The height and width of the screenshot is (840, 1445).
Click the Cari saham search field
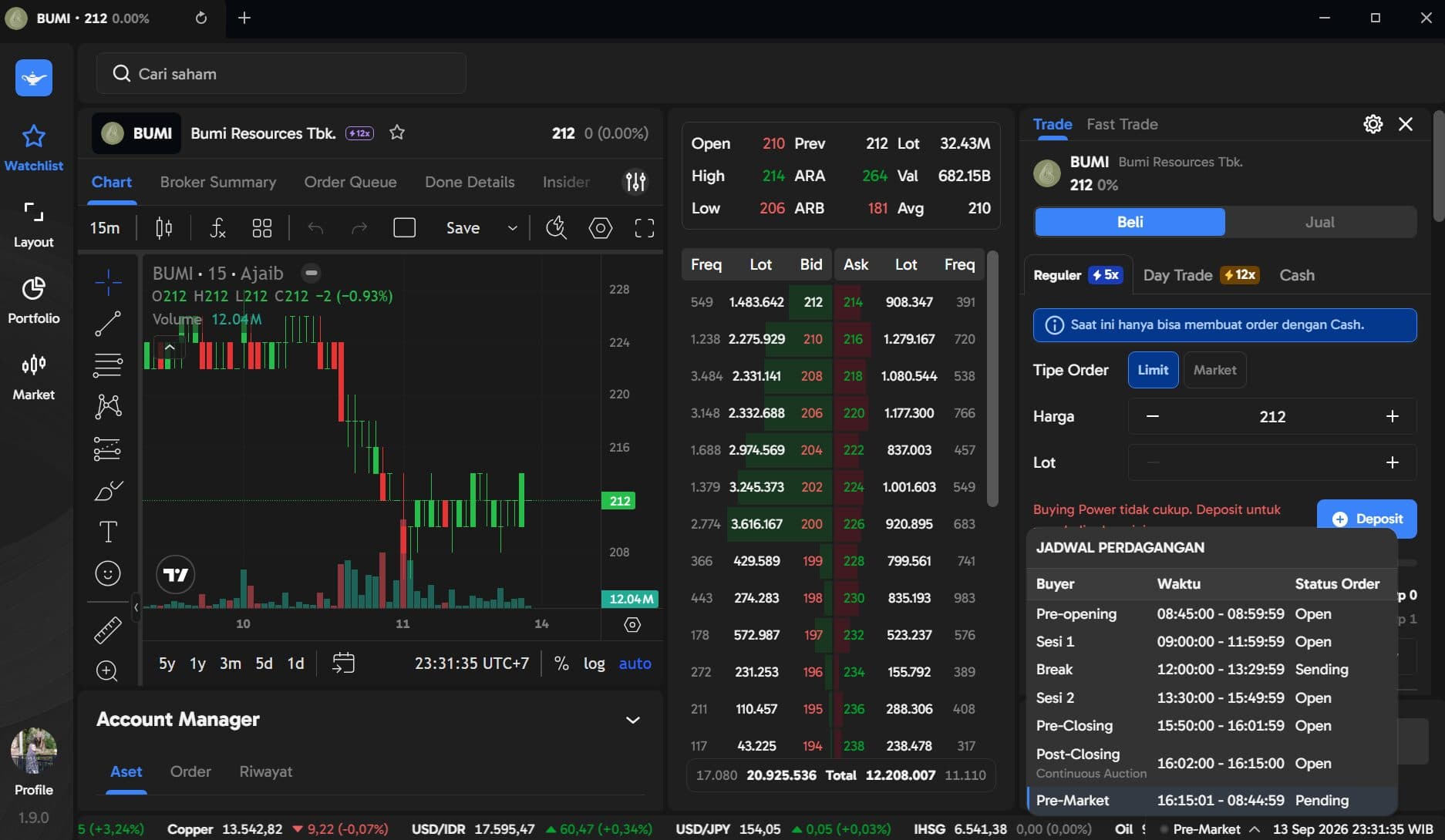tap(281, 73)
